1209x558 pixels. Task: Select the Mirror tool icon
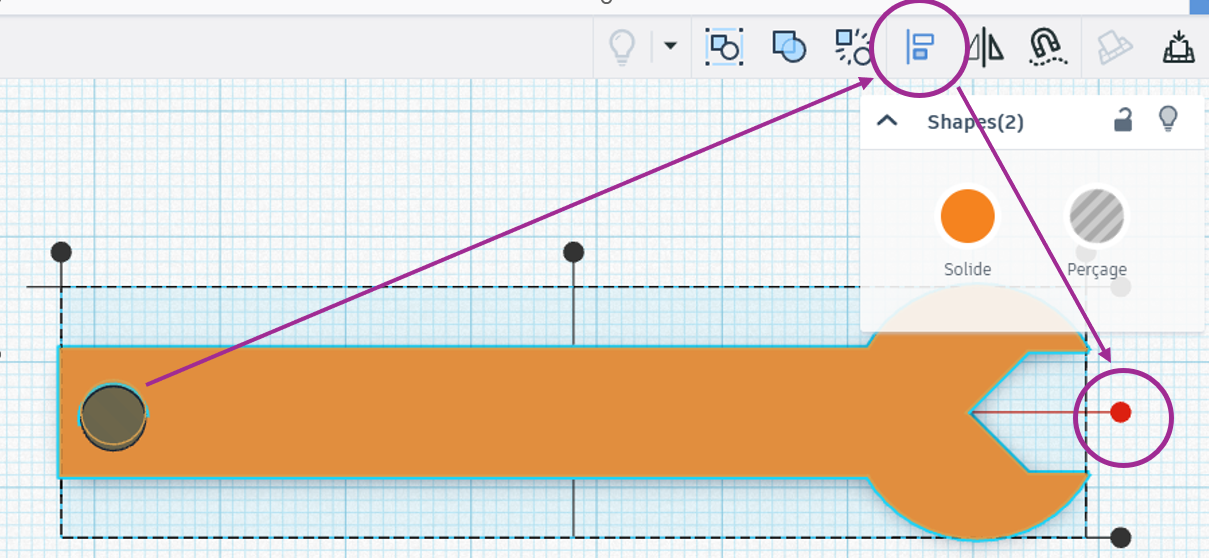click(985, 47)
